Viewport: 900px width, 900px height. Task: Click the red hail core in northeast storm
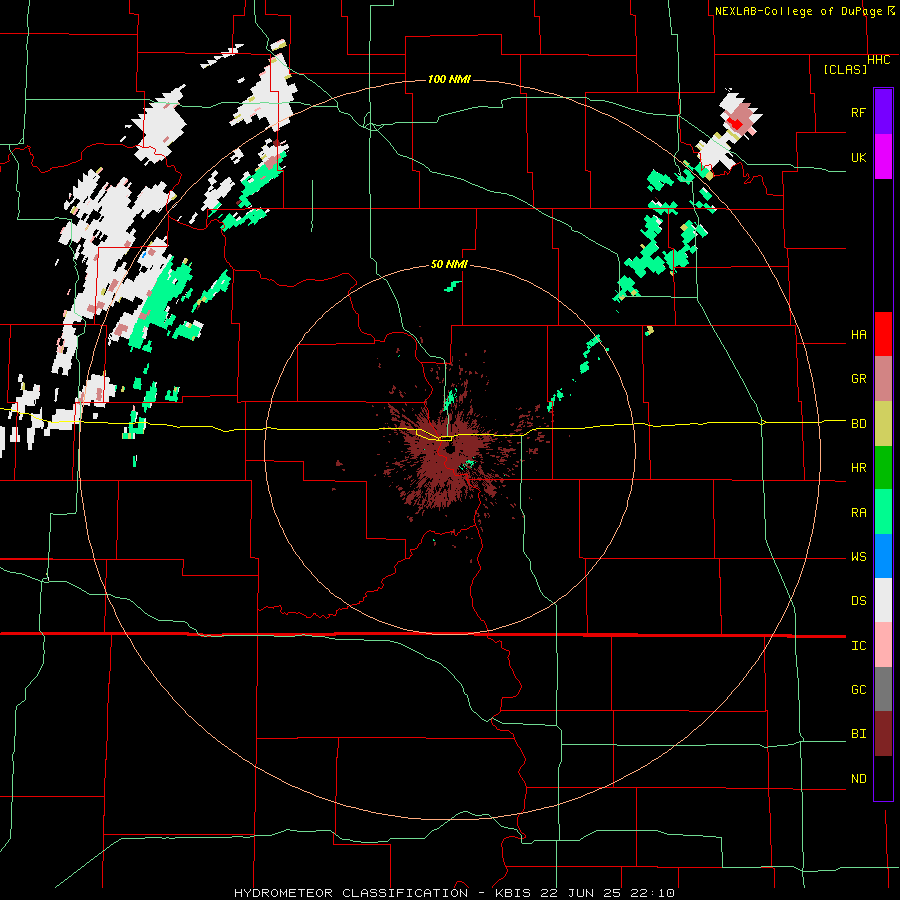pos(735,123)
